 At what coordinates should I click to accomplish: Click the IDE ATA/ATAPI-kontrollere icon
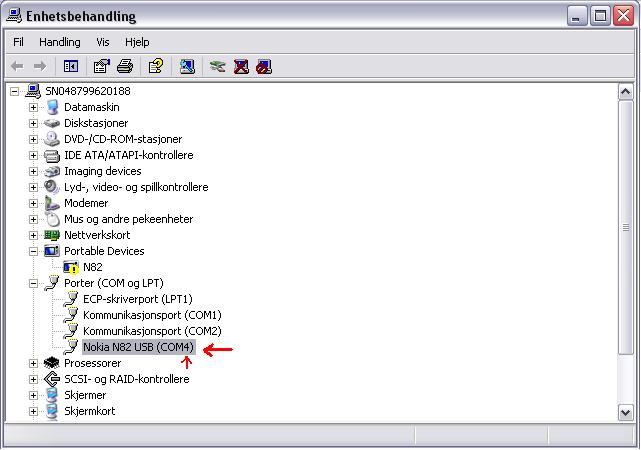click(52, 155)
